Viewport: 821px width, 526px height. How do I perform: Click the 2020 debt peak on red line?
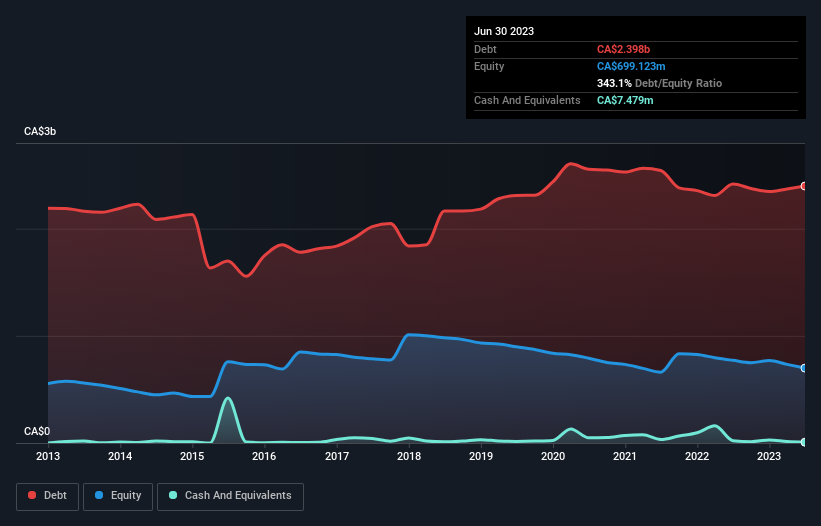(570, 164)
